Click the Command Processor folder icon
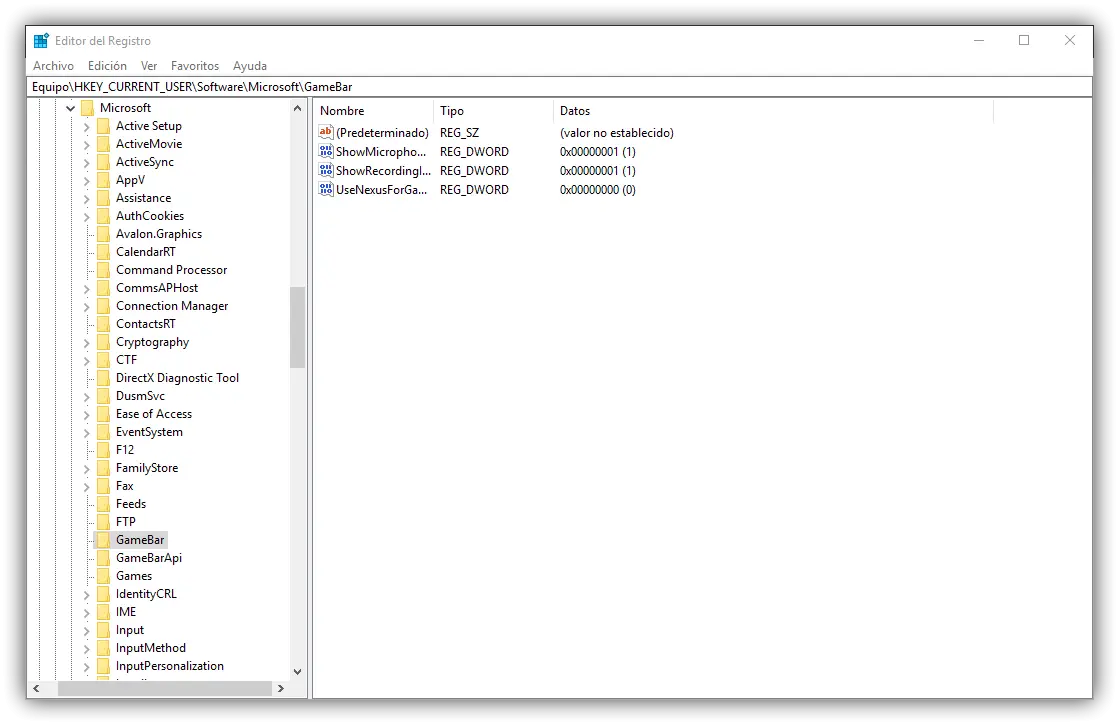Screen dimensions: 1119x725 (103, 270)
